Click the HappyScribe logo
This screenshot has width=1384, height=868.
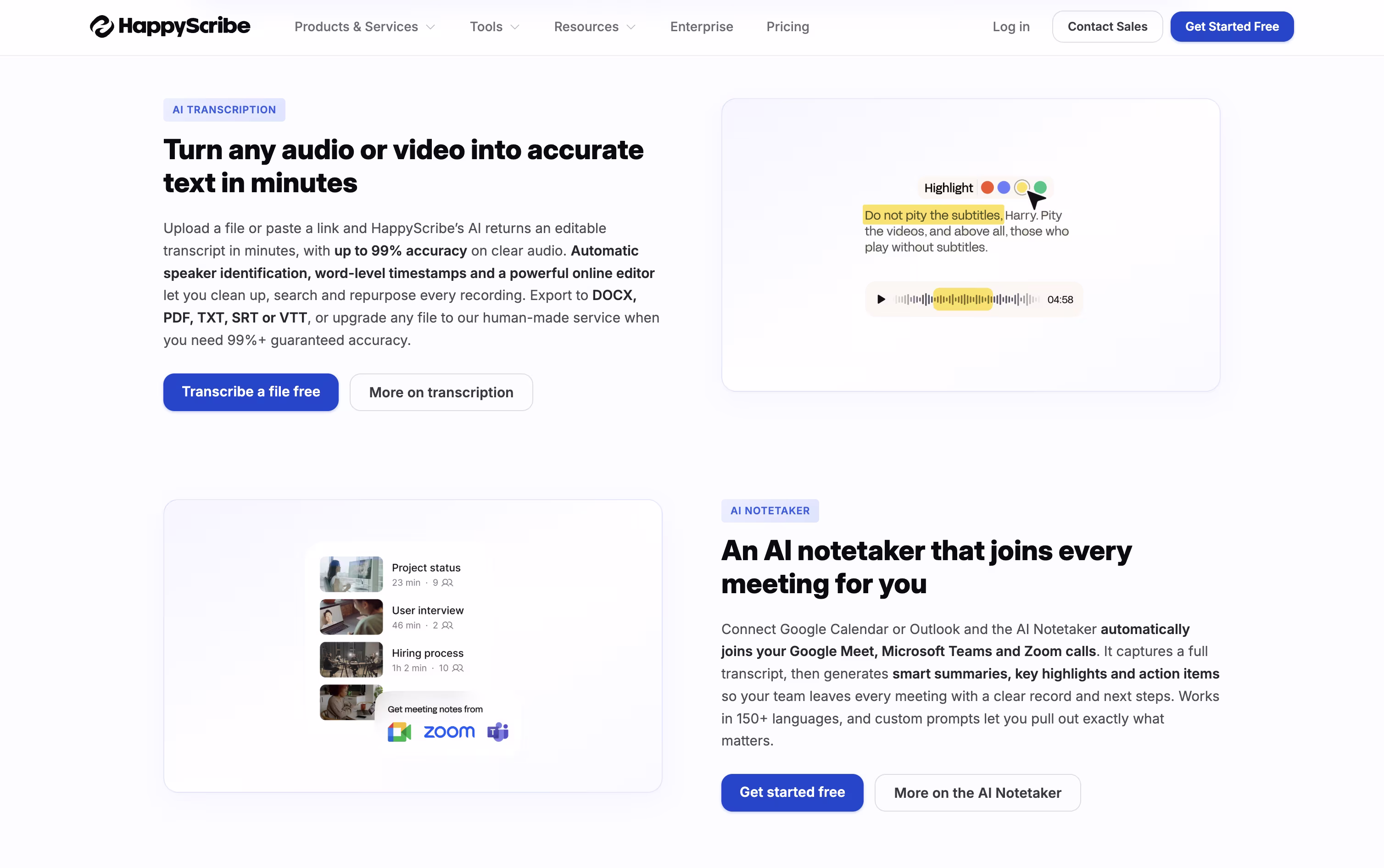(x=170, y=27)
